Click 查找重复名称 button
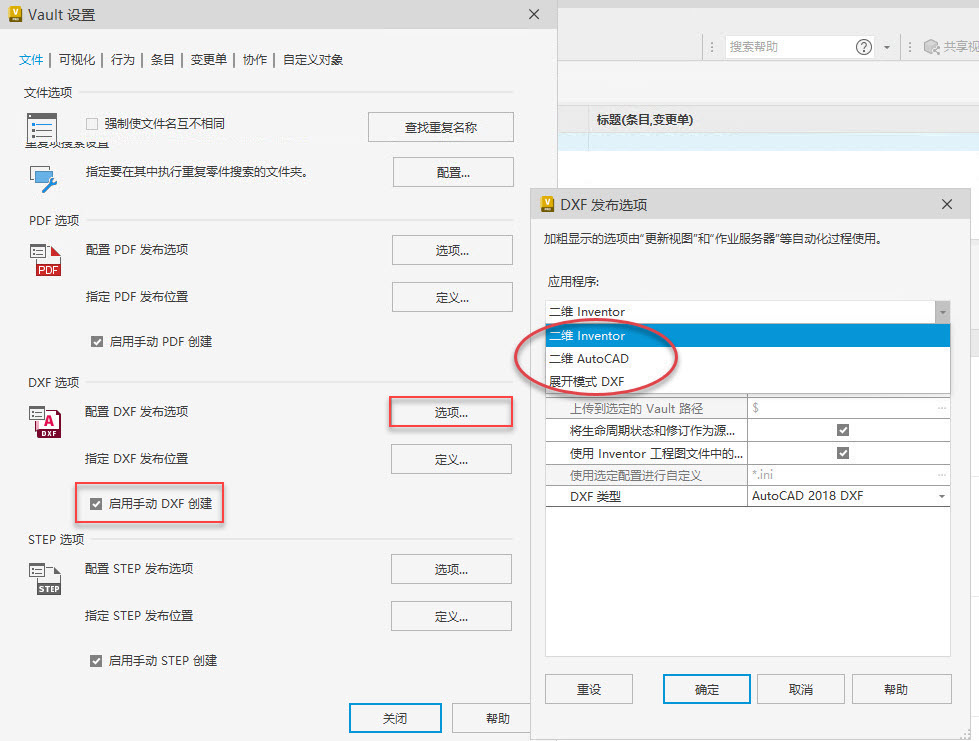This screenshot has width=979, height=741. (441, 127)
